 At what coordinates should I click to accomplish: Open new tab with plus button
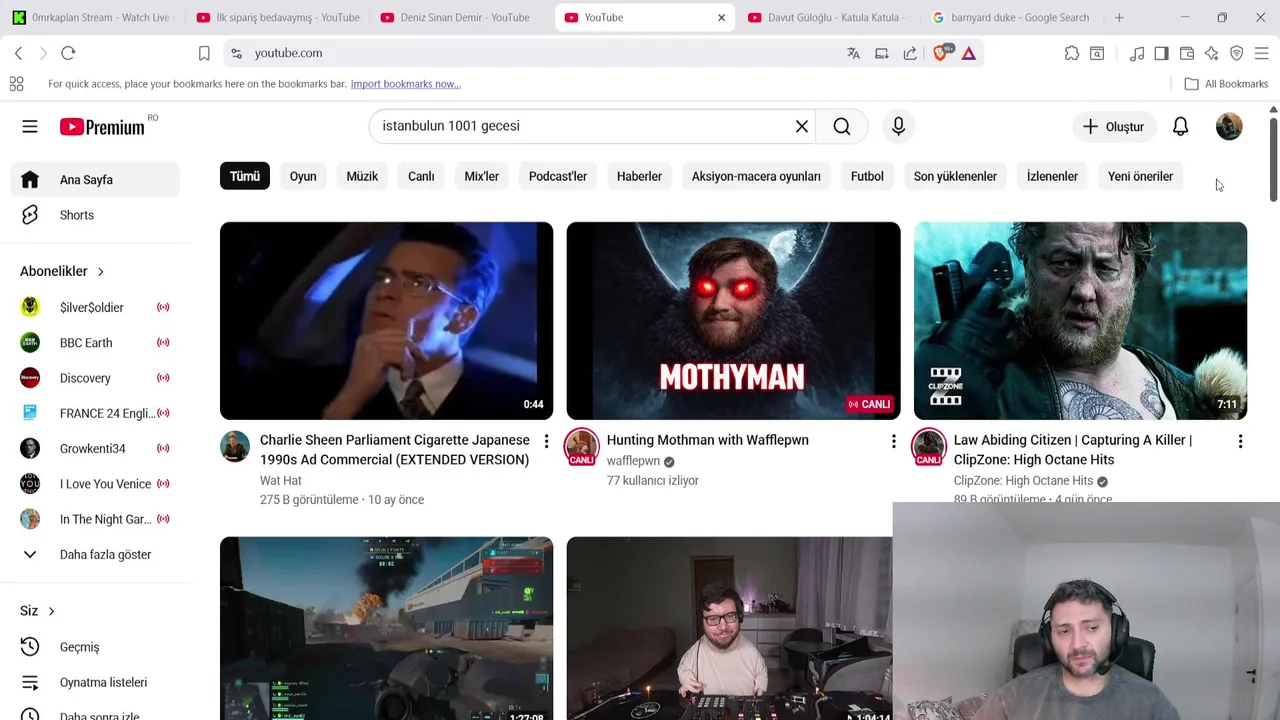coord(1119,17)
